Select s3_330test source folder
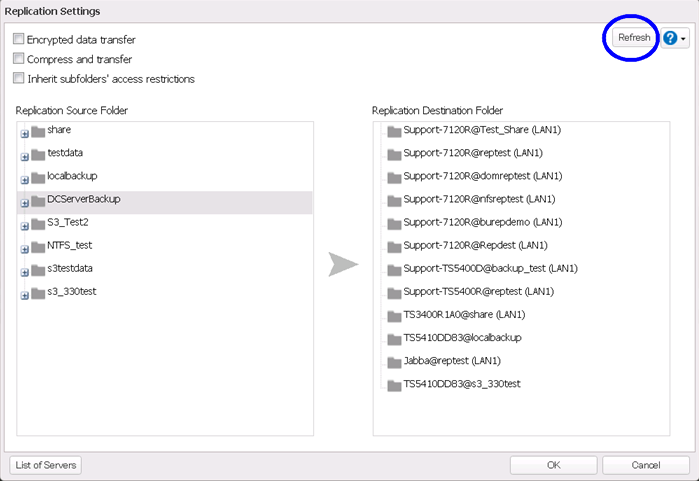 coord(71,292)
